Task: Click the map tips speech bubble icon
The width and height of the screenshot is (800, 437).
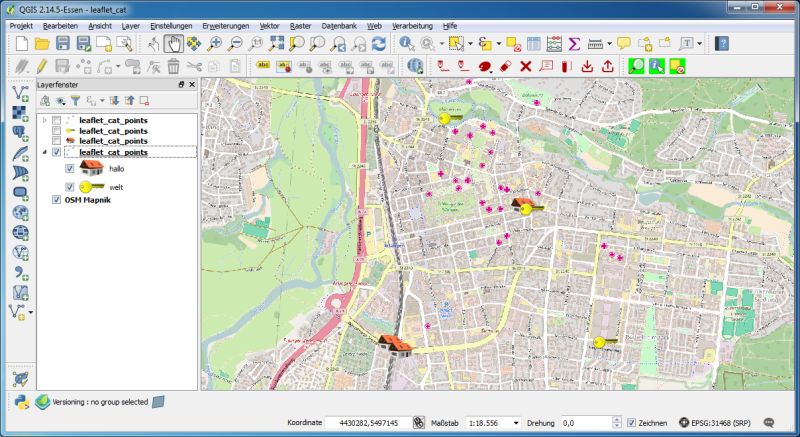Action: (x=623, y=43)
